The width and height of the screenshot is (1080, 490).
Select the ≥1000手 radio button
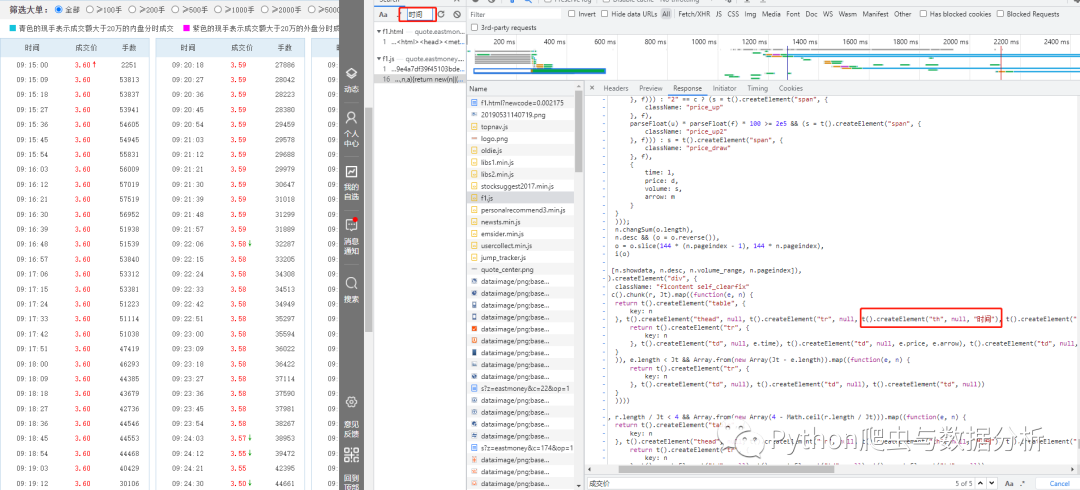point(218,10)
